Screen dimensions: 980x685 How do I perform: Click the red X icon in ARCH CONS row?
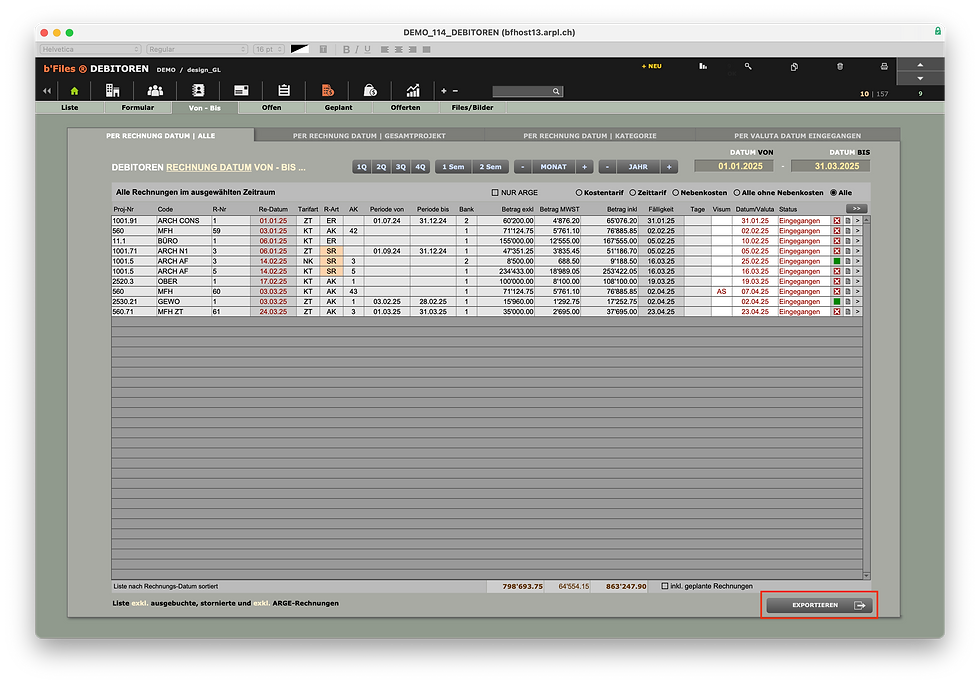click(x=837, y=221)
